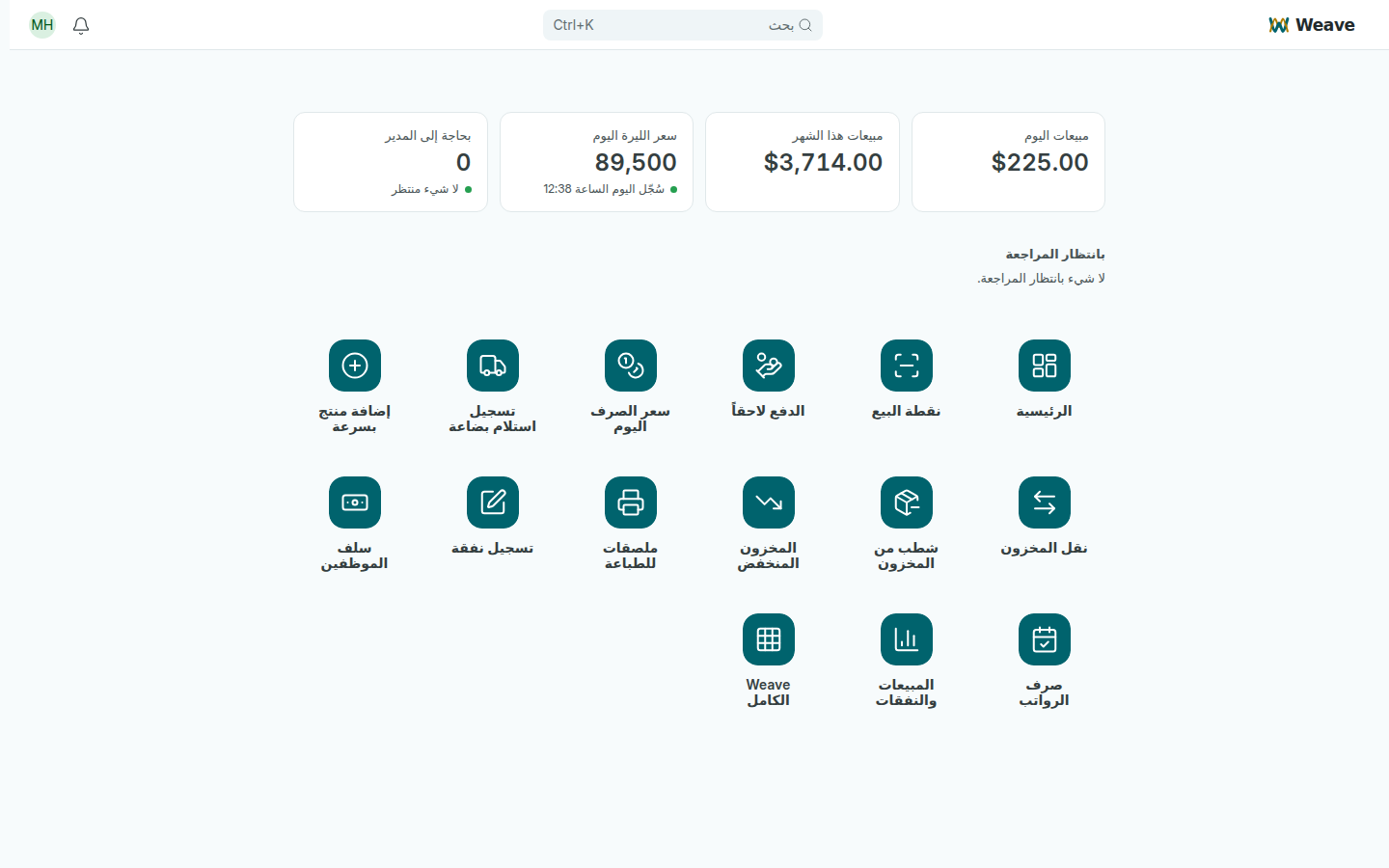1389x868 pixels.
Task: Open Weave الكامل grid icon
Action: (x=769, y=639)
